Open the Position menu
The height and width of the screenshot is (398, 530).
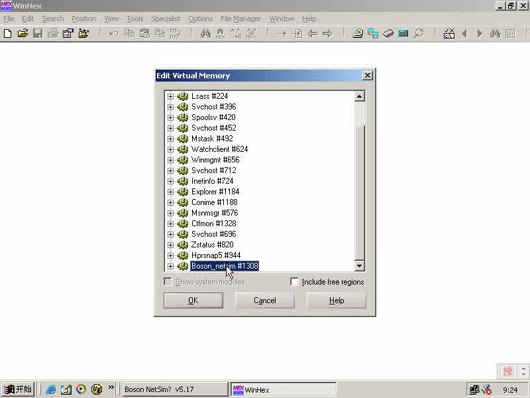click(84, 19)
